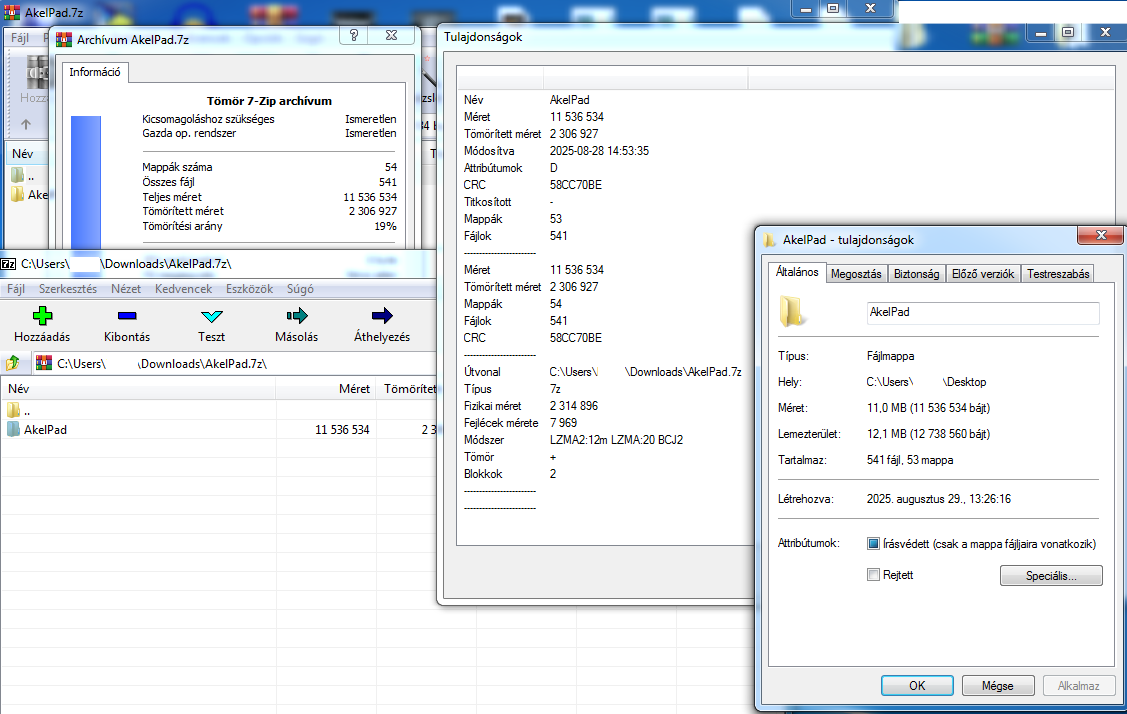Click the large folder icon in AkelPad properties

(x=791, y=312)
